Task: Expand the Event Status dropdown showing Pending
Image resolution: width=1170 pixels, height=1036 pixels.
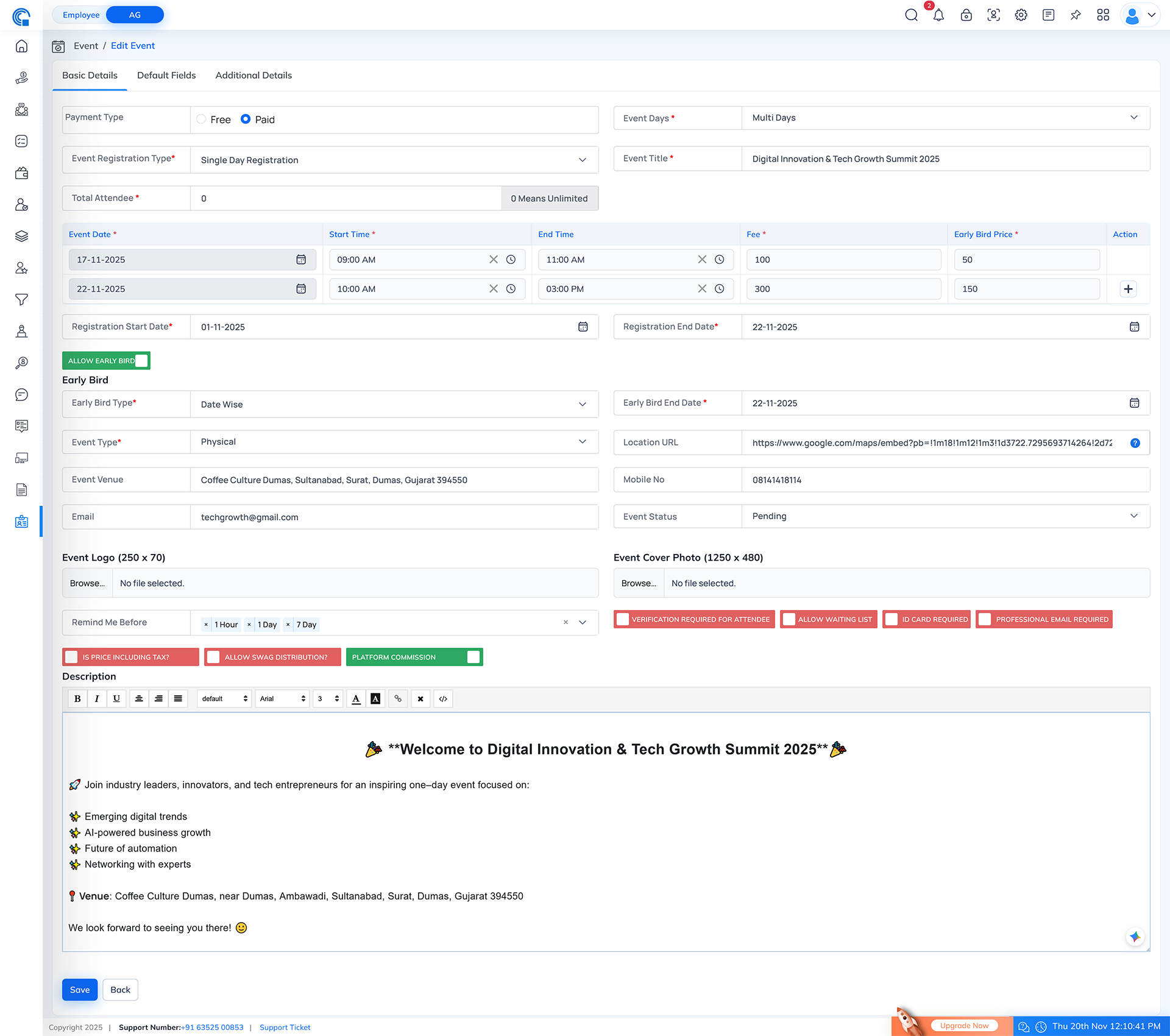Action: [x=1133, y=516]
